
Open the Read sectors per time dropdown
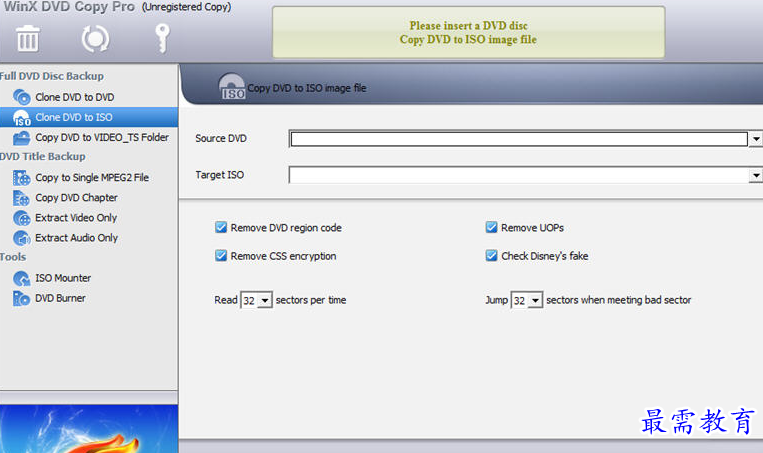coord(265,300)
